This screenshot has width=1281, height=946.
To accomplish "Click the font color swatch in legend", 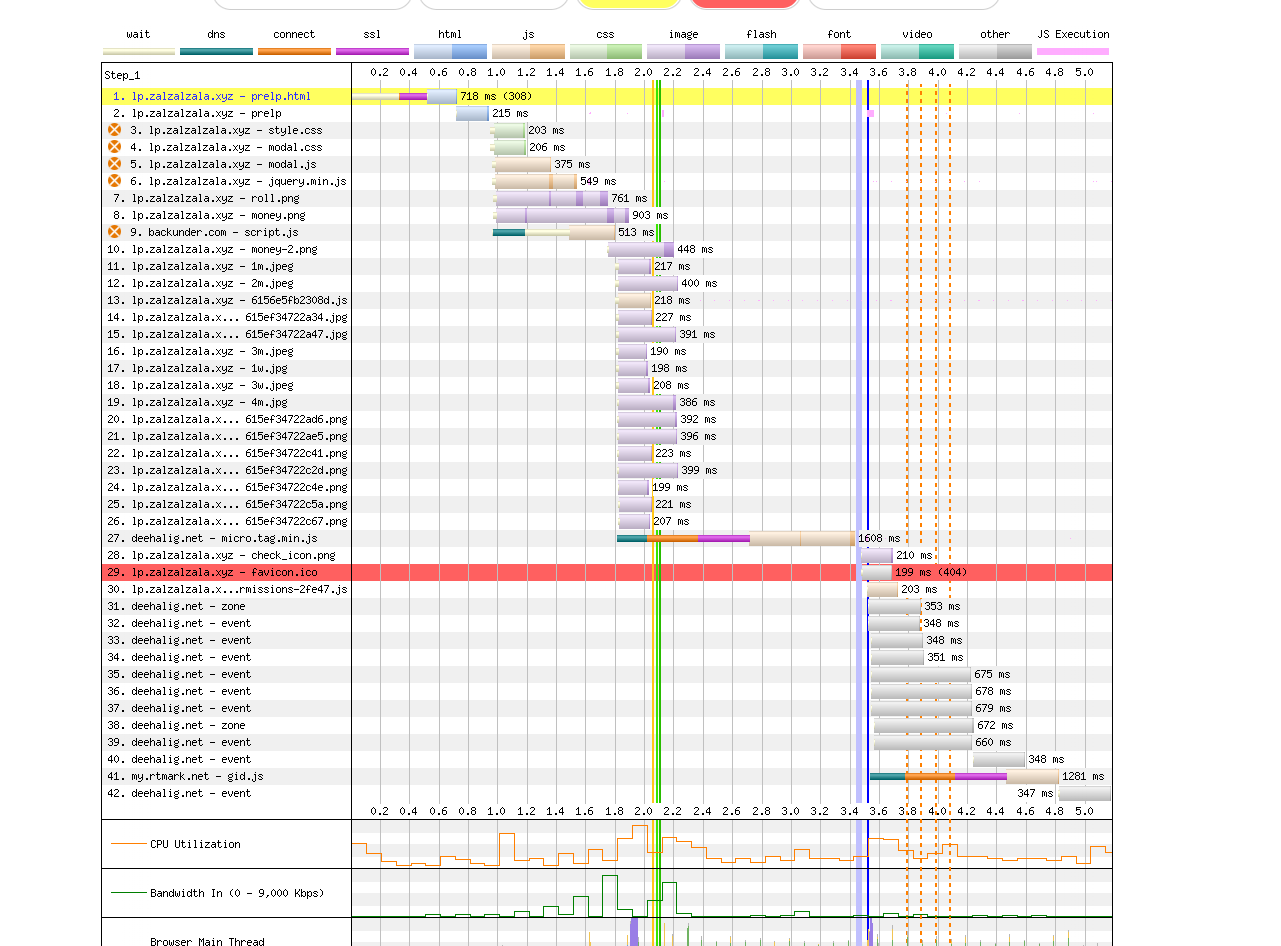I will [x=839, y=51].
